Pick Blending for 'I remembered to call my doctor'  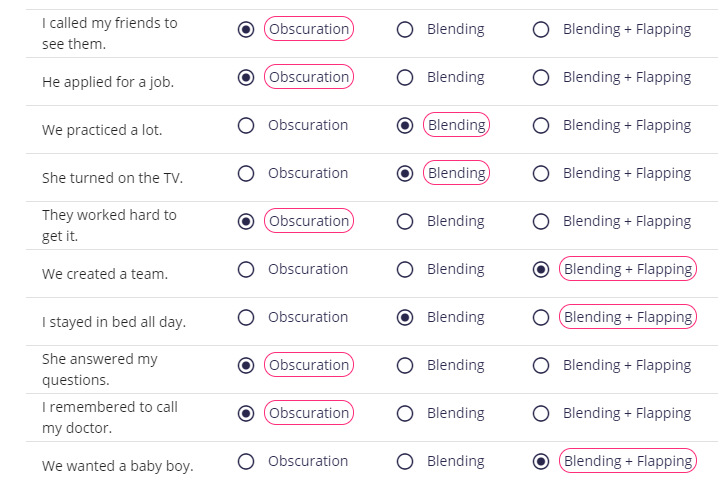[405, 413]
